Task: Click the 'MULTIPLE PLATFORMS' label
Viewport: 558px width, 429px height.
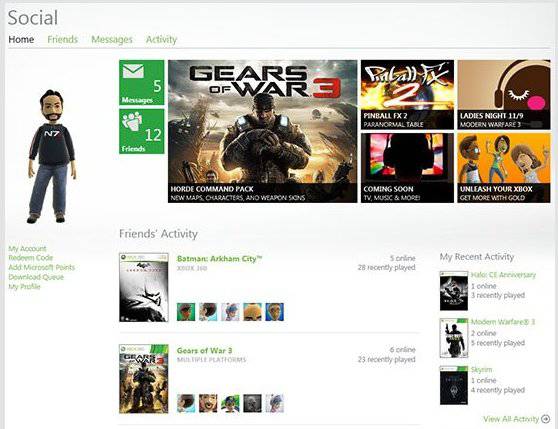Action: point(211,360)
